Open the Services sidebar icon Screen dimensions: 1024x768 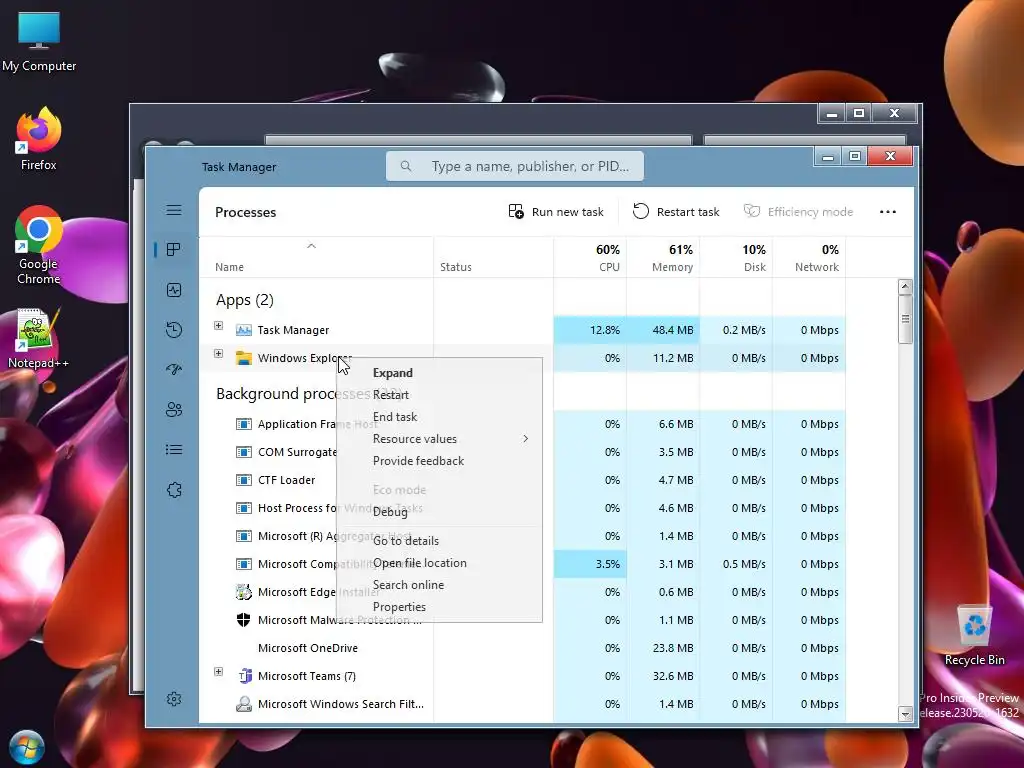pos(174,490)
